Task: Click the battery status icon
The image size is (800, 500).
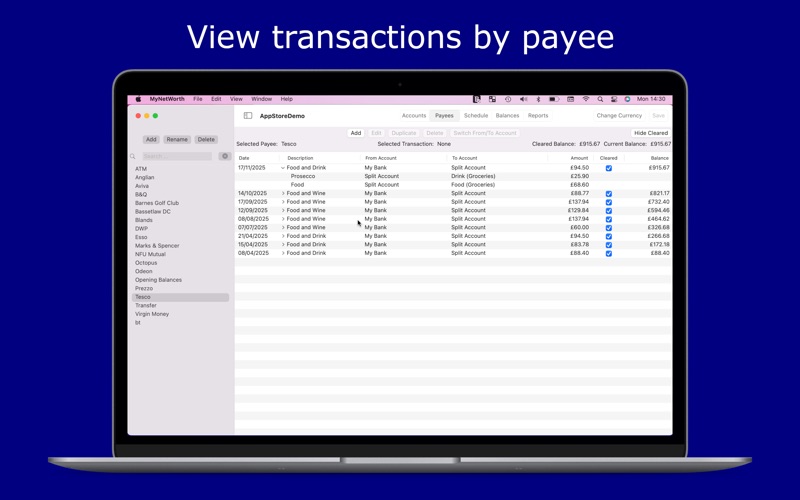Action: pyautogui.click(x=554, y=99)
